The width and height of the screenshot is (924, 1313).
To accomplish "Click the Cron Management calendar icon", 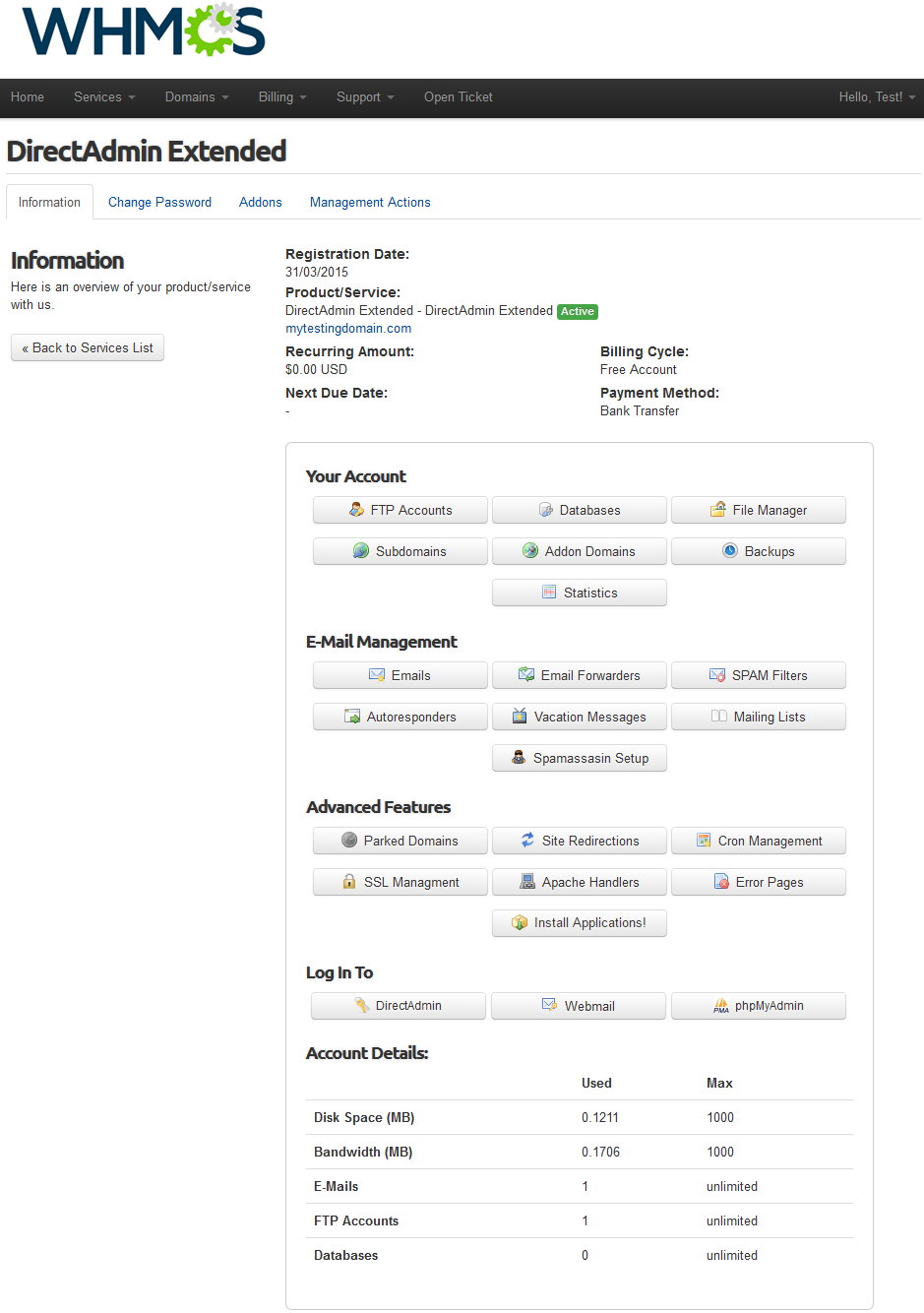I will click(x=704, y=841).
